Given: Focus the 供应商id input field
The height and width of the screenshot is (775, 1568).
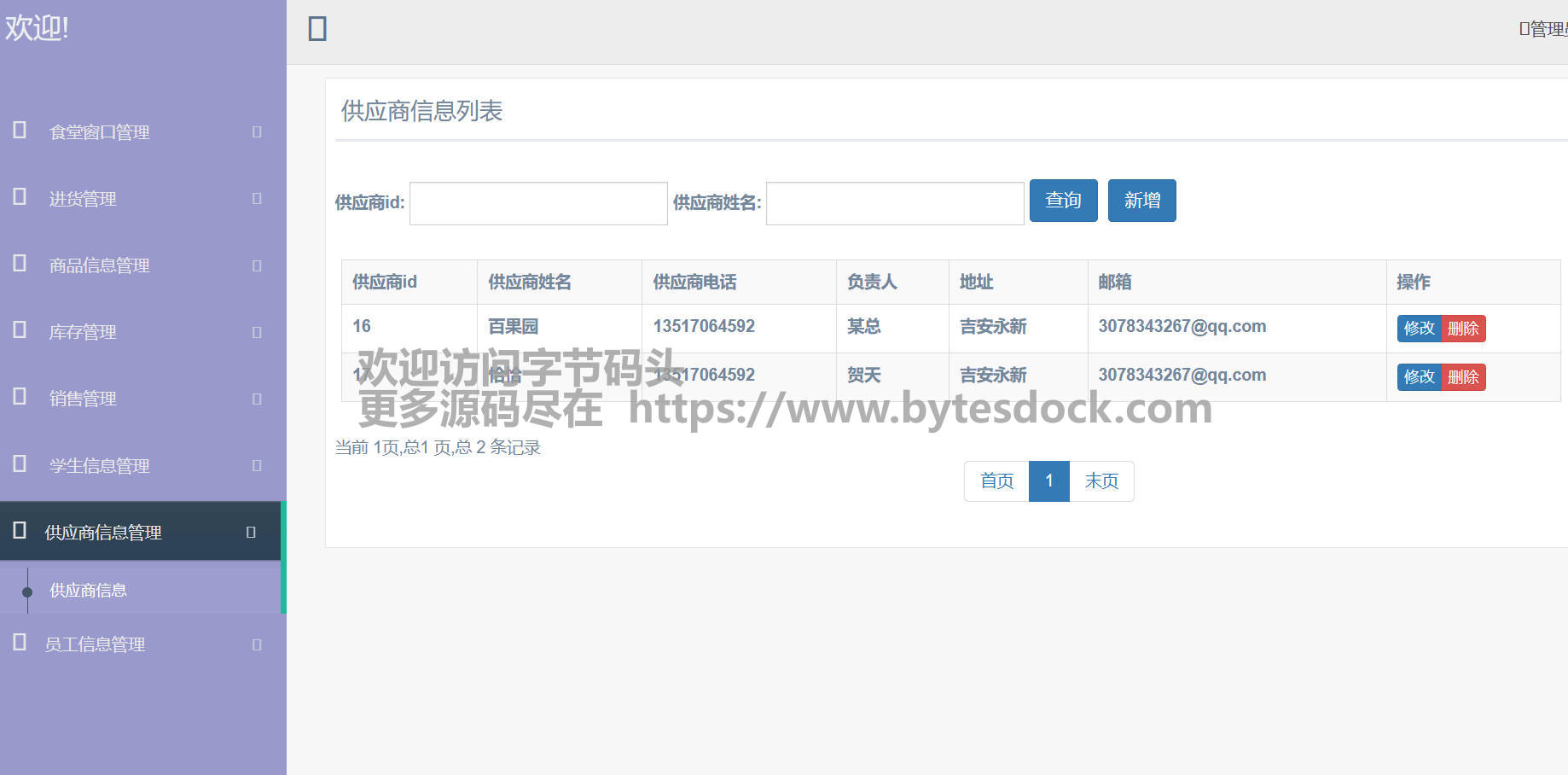Looking at the screenshot, I should (538, 204).
